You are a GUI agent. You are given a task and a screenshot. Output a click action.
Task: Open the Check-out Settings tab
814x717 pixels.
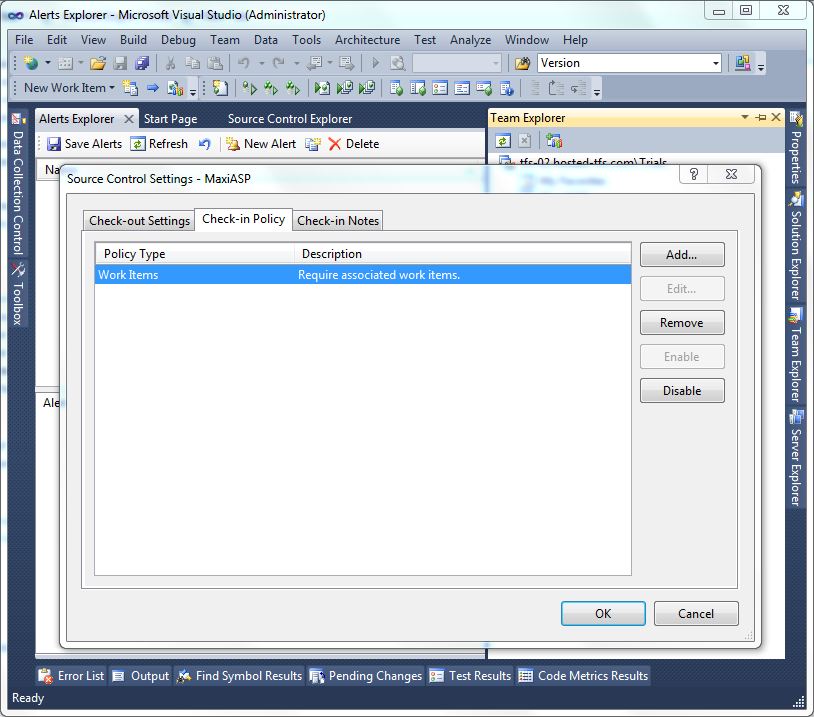139,221
